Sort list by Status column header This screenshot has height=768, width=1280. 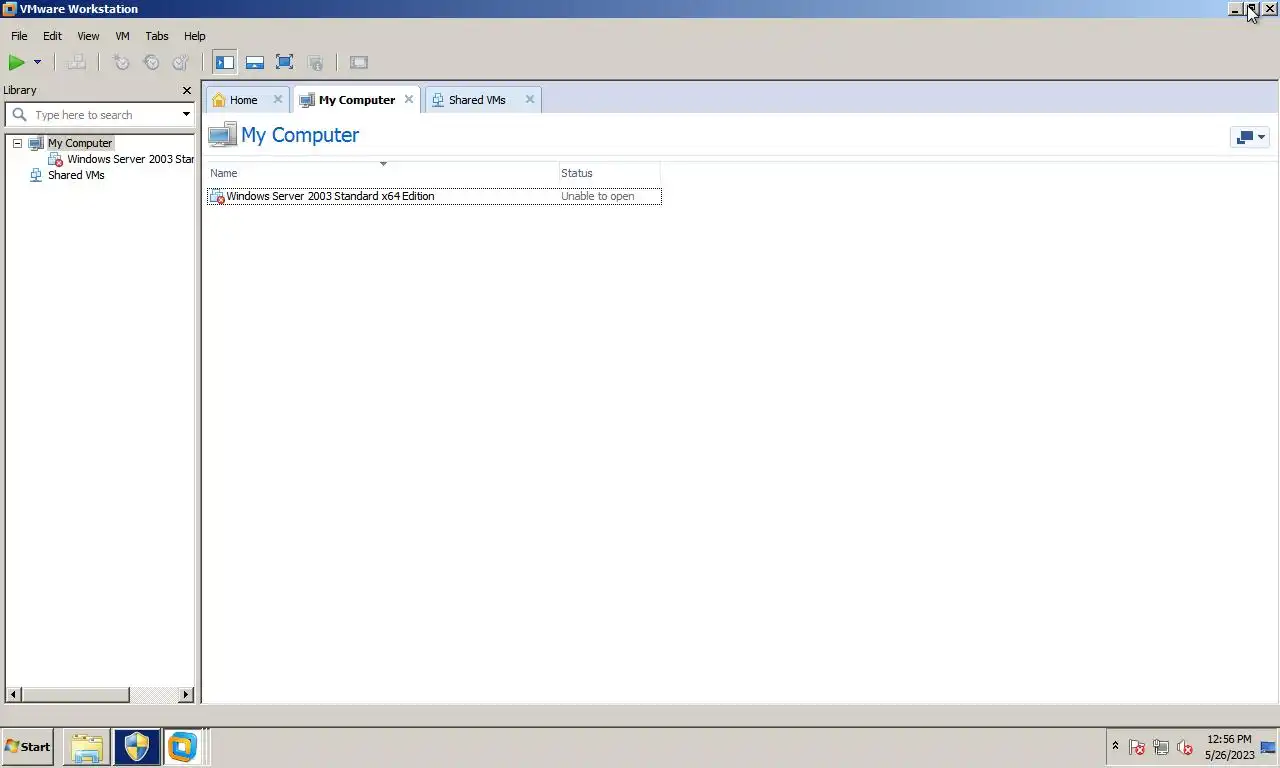(x=609, y=173)
